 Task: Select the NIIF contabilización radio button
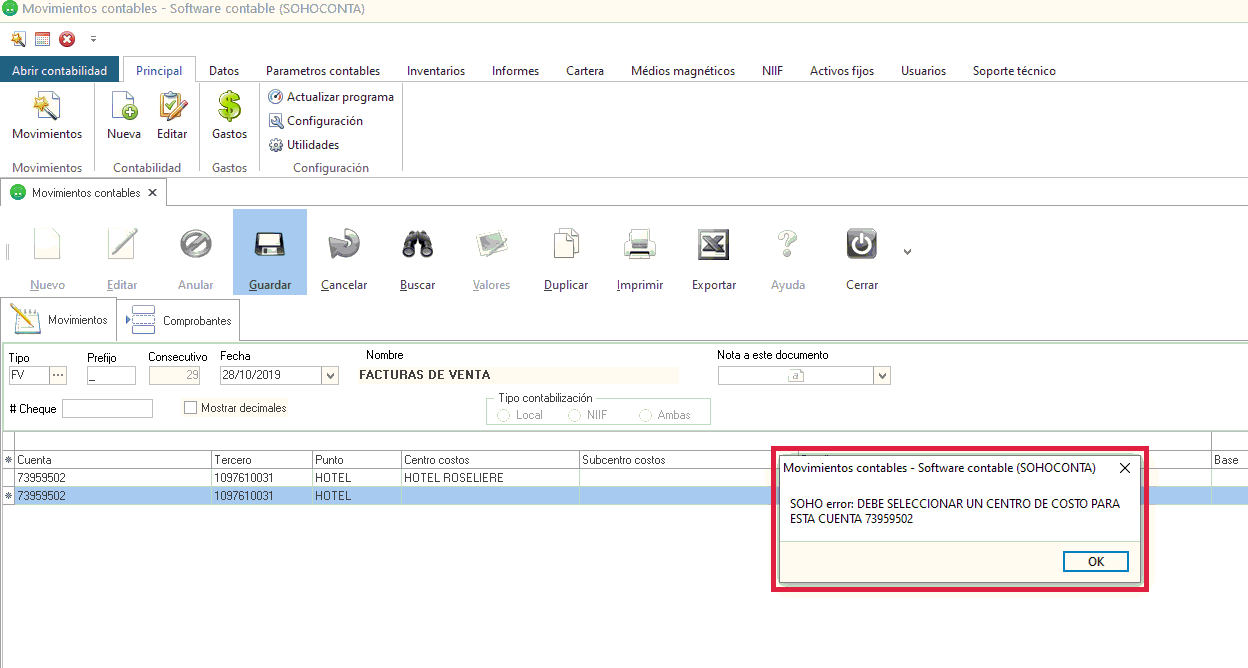click(574, 415)
